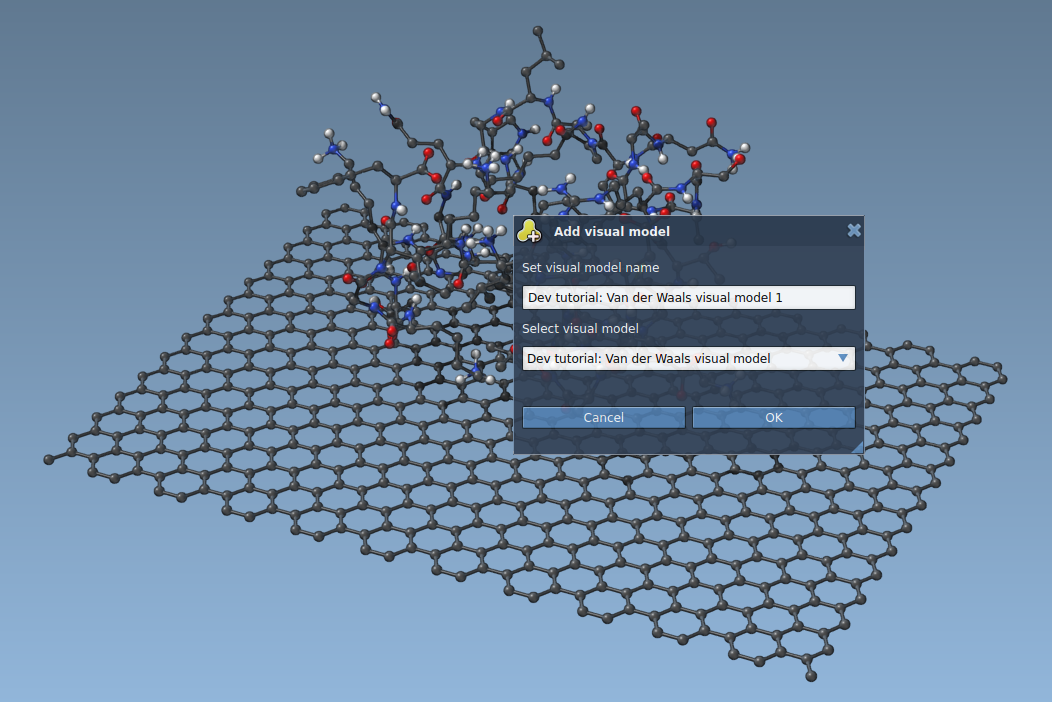Click a corner atom of the graphene lattice

point(49,459)
